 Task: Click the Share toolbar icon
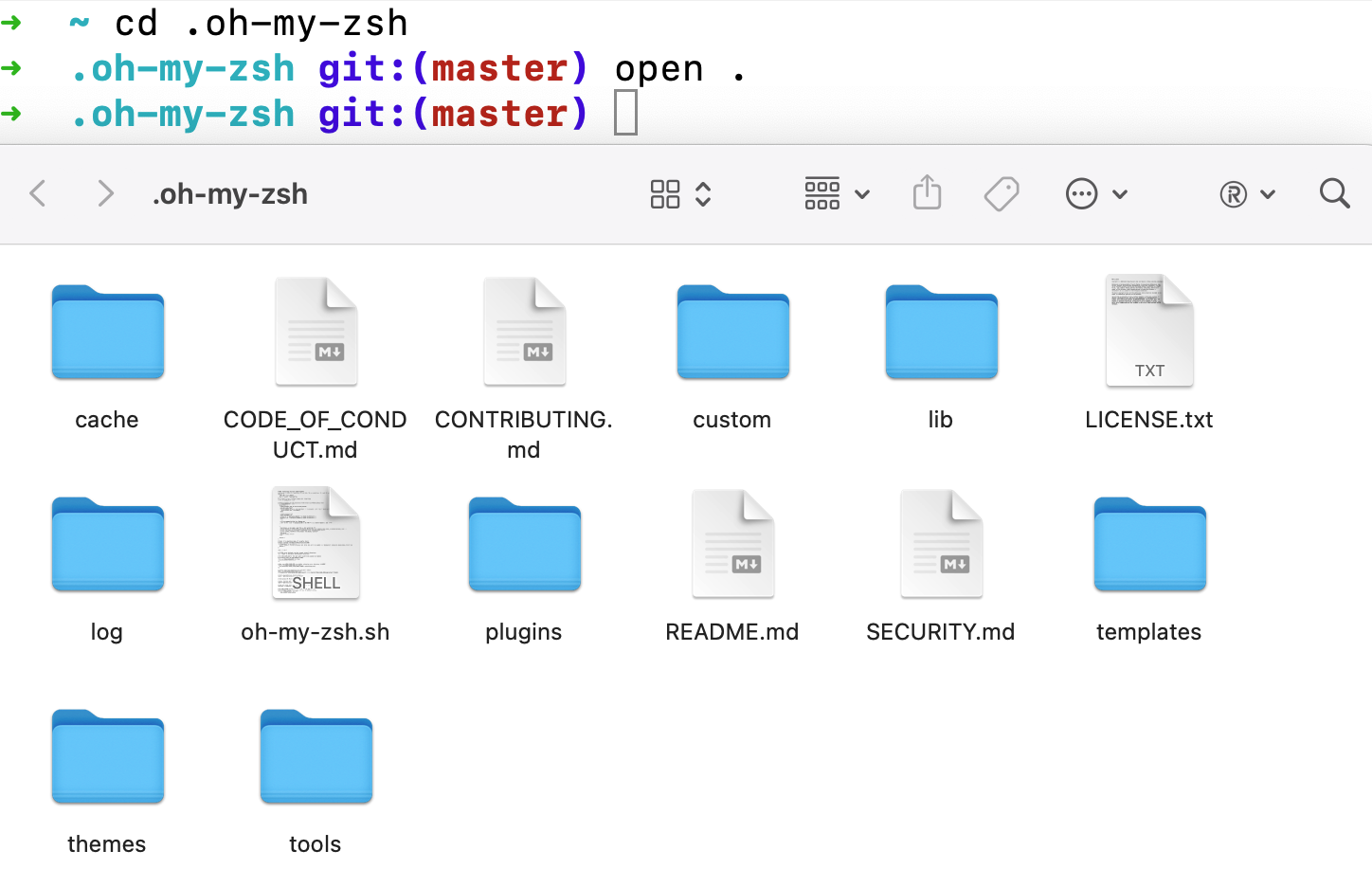point(928,192)
